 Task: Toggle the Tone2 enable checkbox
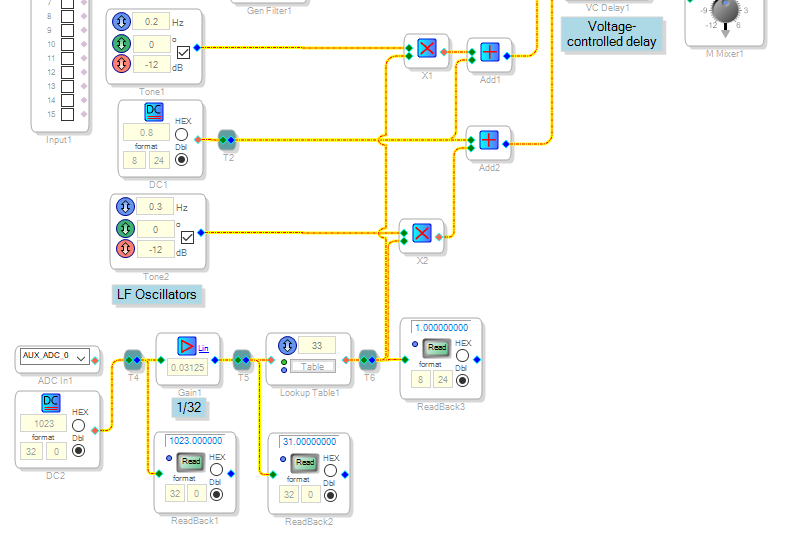tap(187, 237)
